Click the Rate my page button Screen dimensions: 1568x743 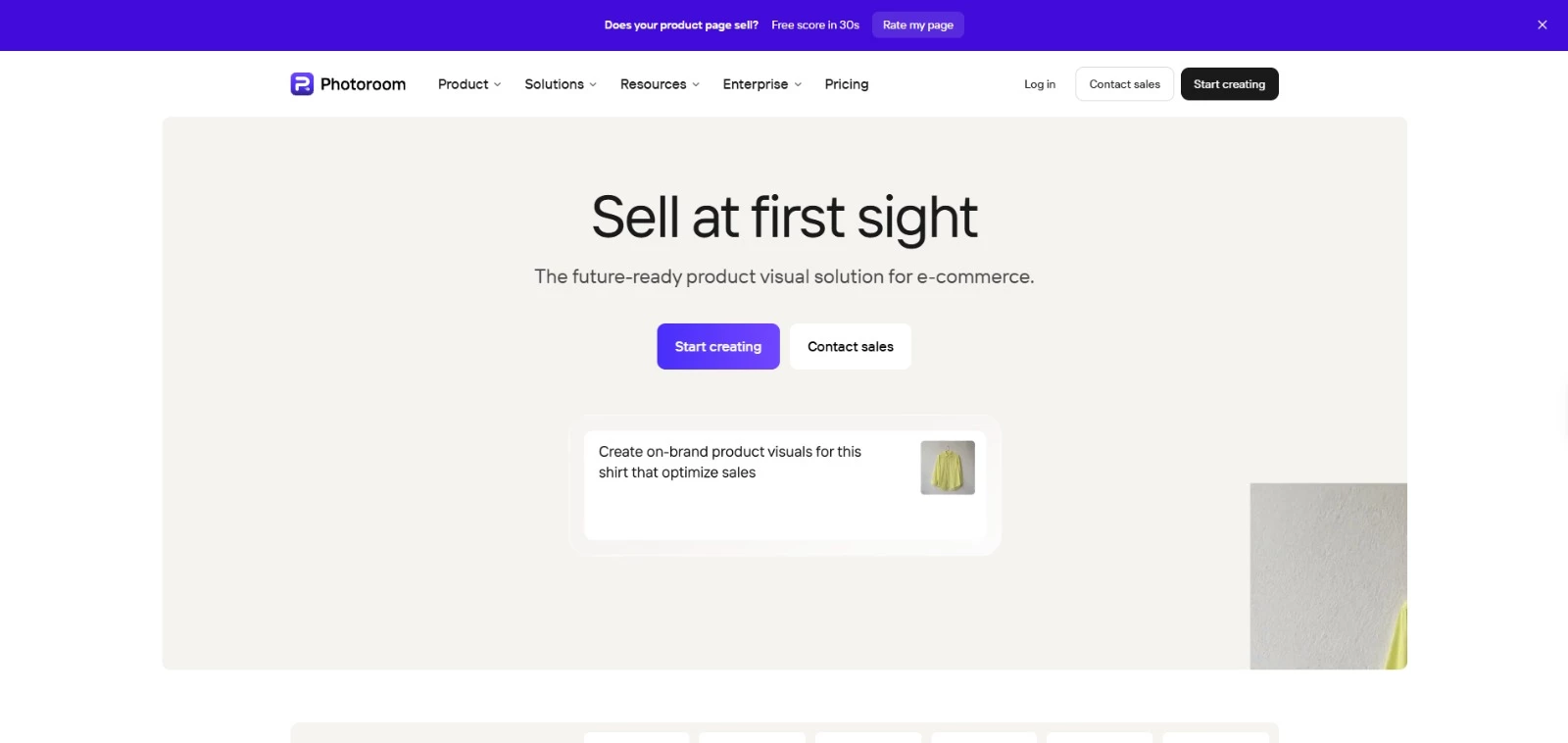pos(918,25)
